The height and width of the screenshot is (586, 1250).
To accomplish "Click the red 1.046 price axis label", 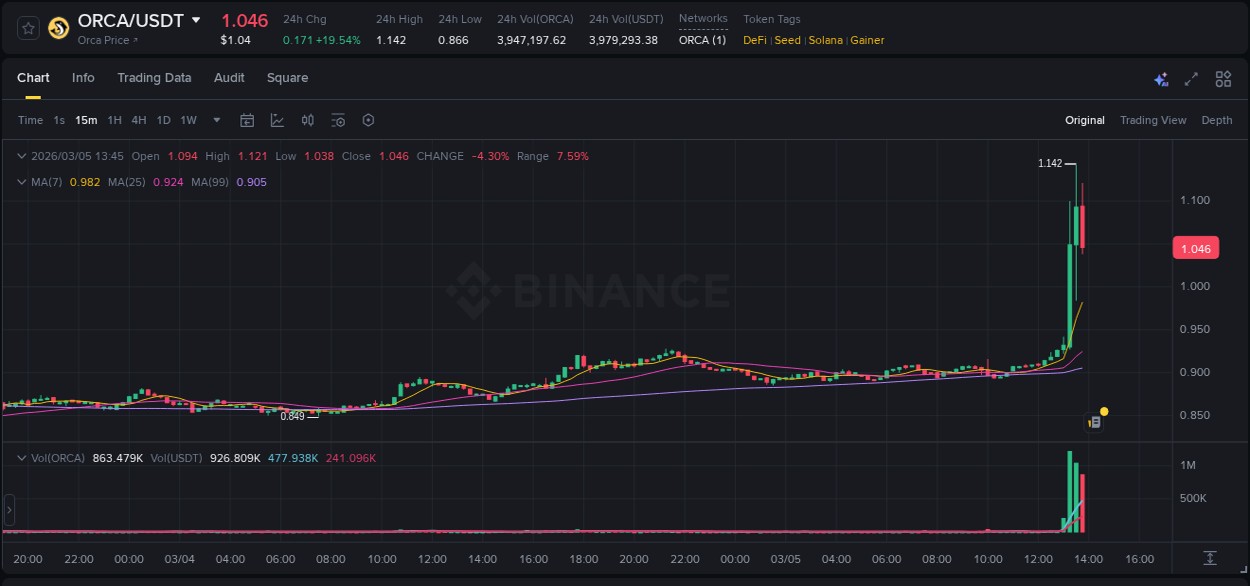I will click(x=1195, y=247).
